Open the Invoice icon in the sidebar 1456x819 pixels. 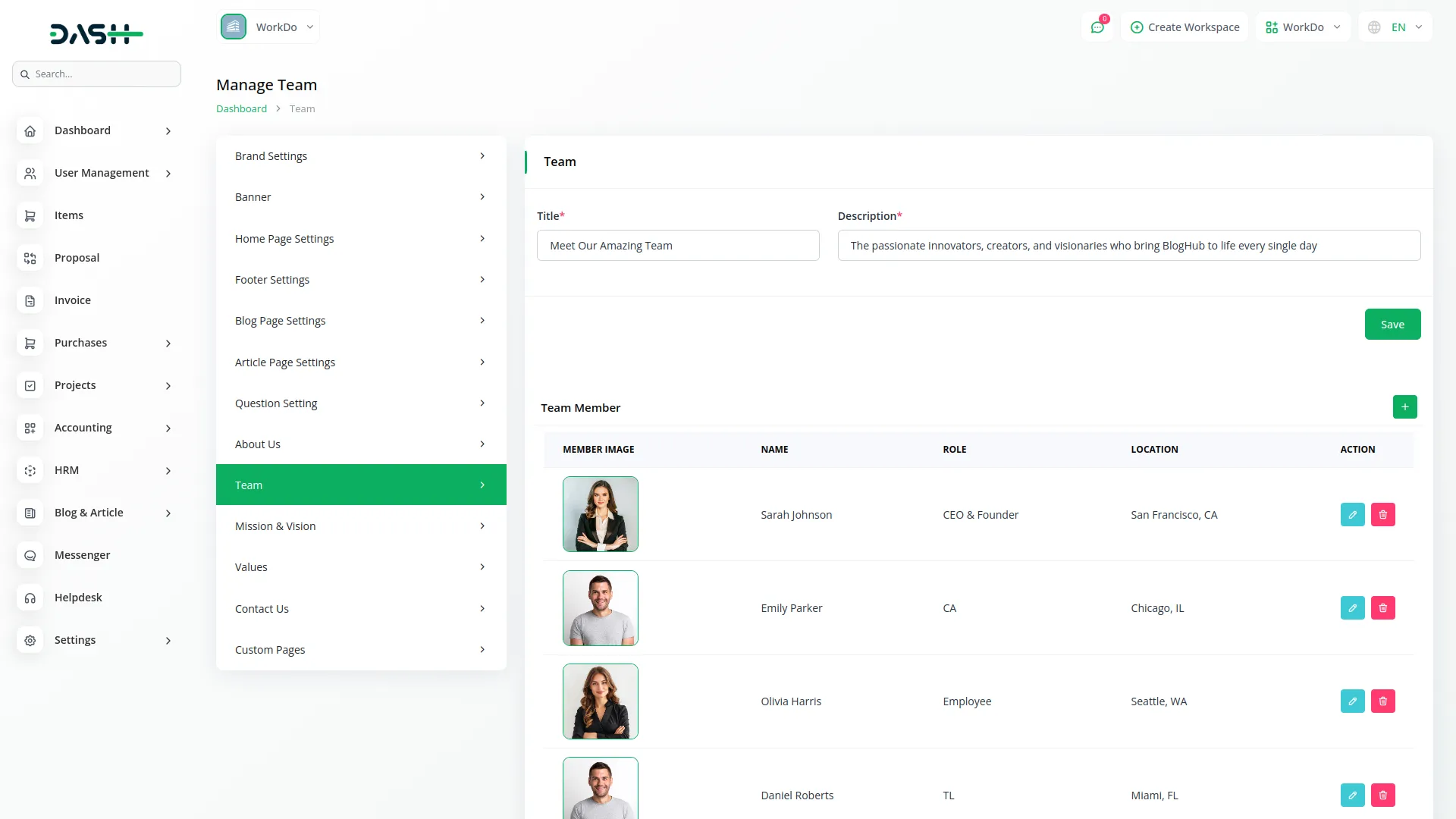pos(30,301)
